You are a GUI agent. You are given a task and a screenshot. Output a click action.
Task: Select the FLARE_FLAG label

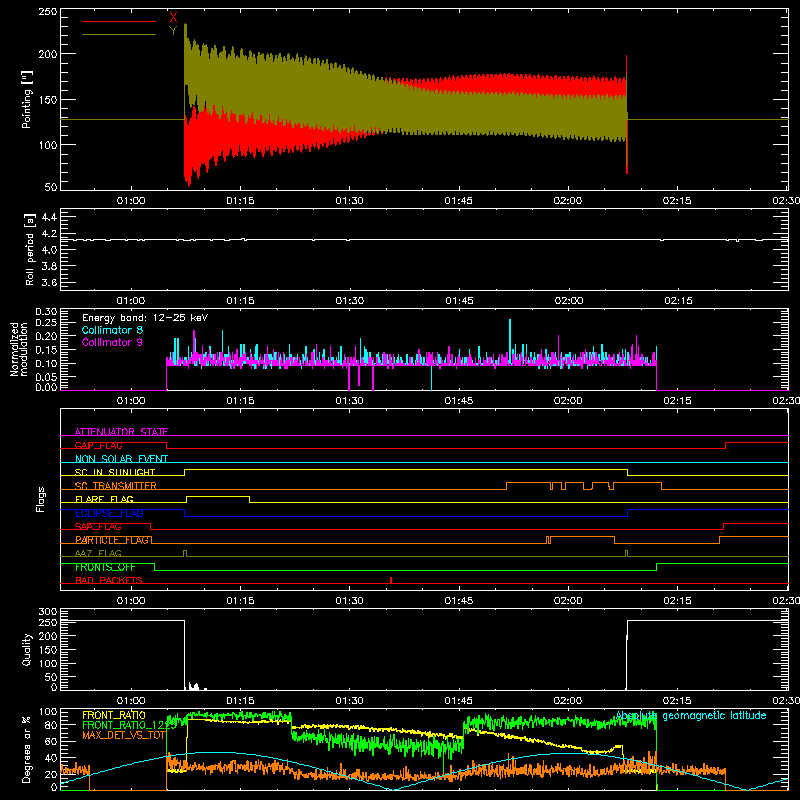pyautogui.click(x=104, y=499)
